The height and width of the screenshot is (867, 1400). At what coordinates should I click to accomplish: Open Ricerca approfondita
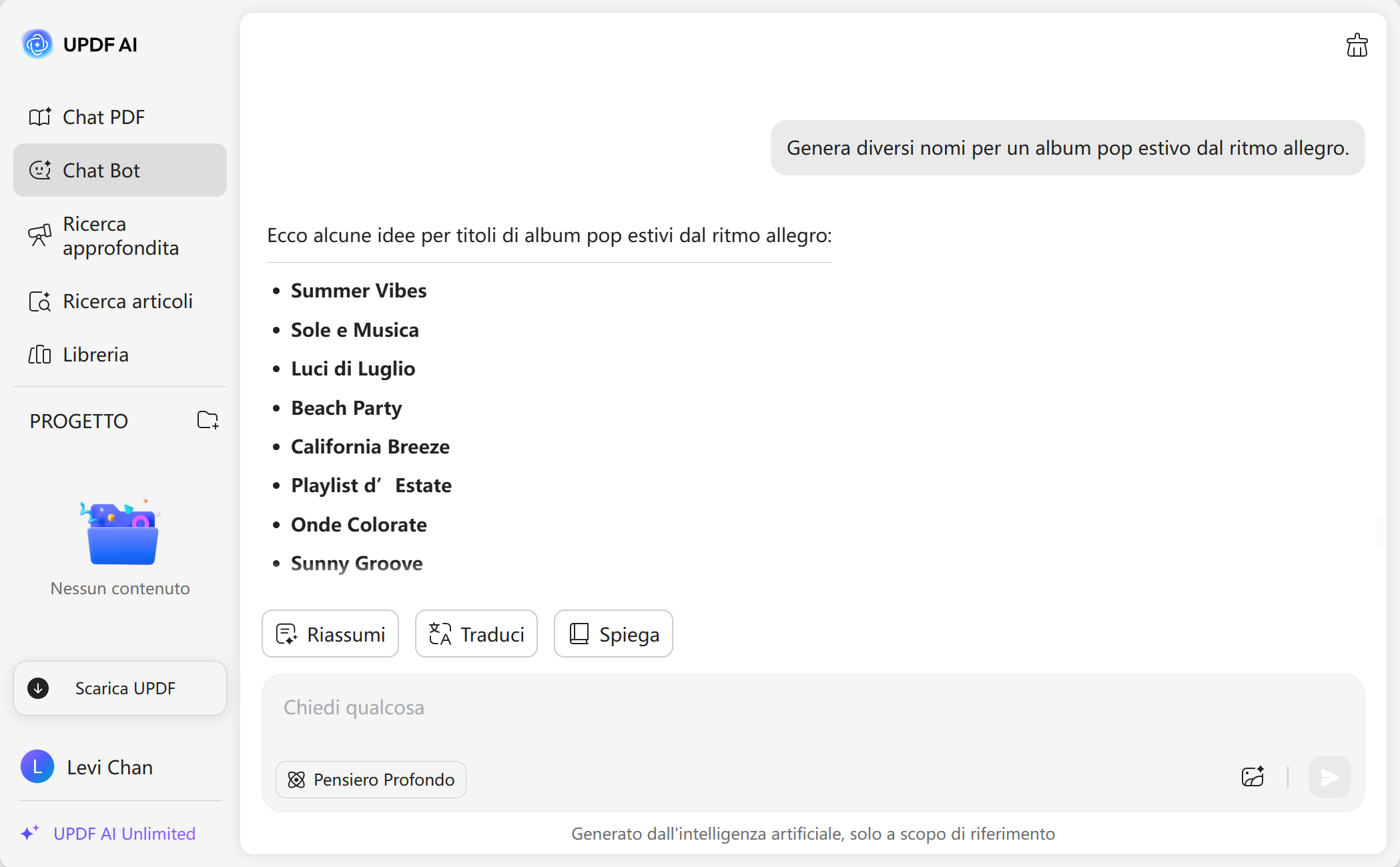coord(120,236)
